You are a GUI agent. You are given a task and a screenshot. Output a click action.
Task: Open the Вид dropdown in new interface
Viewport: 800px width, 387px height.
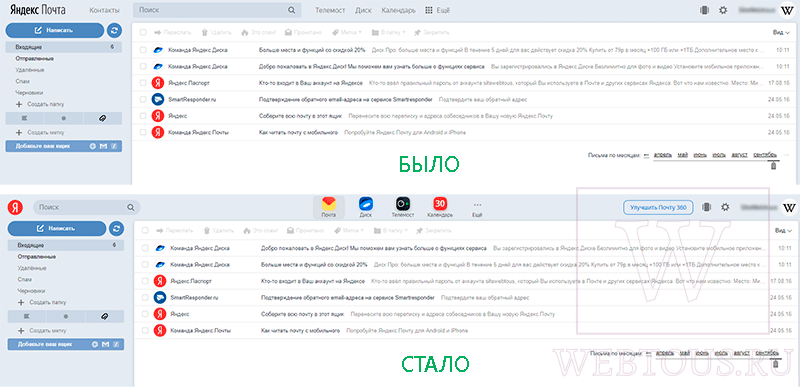(x=783, y=230)
